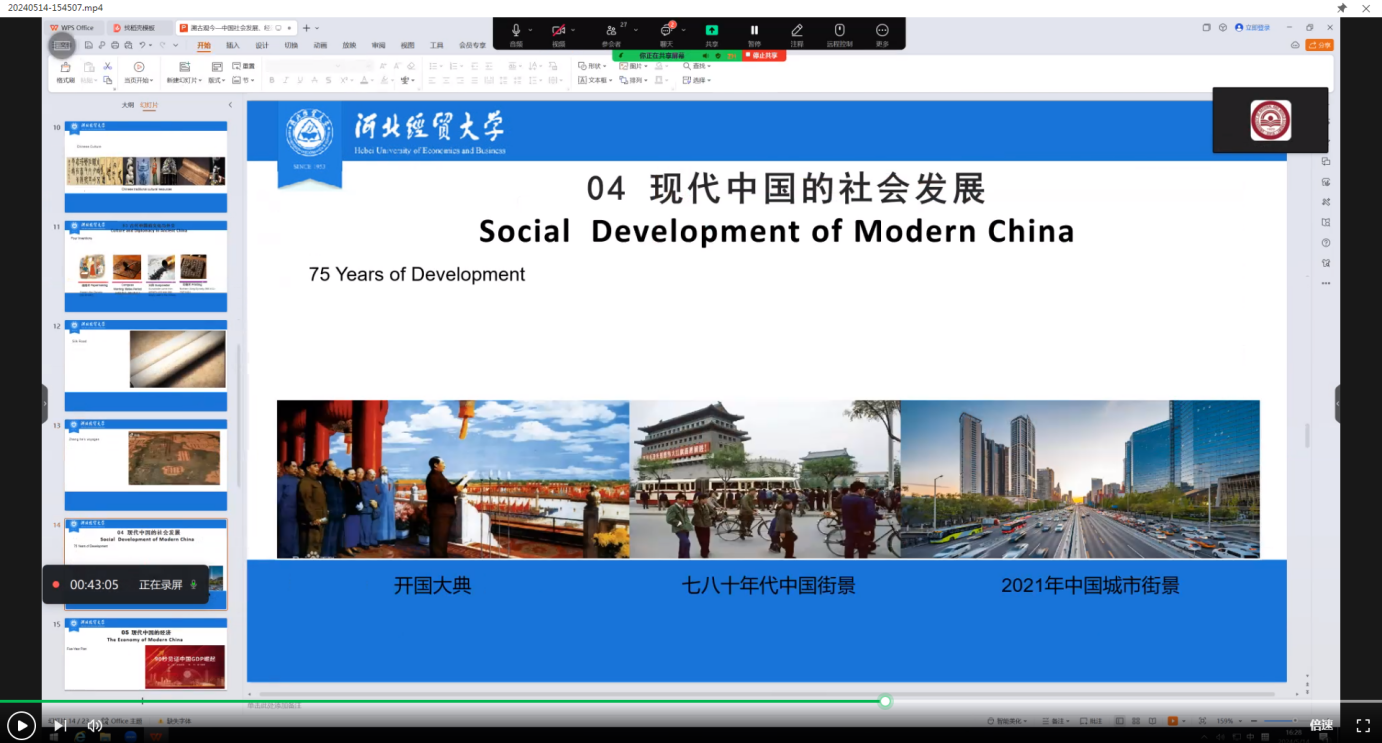Toggle italic formatting
The image size is (1382, 743).
[x=286, y=80]
